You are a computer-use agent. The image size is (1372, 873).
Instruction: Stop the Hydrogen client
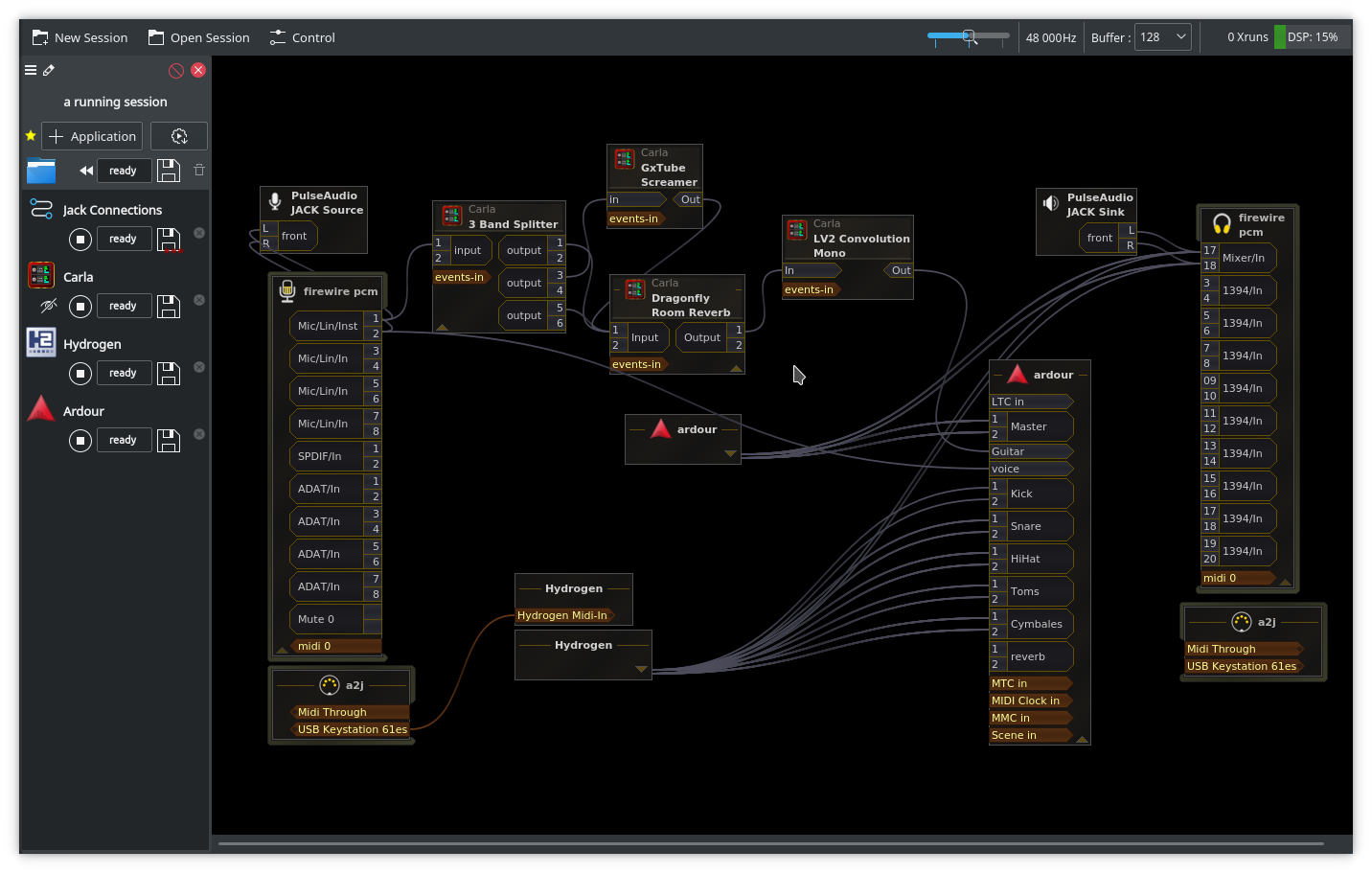(80, 373)
